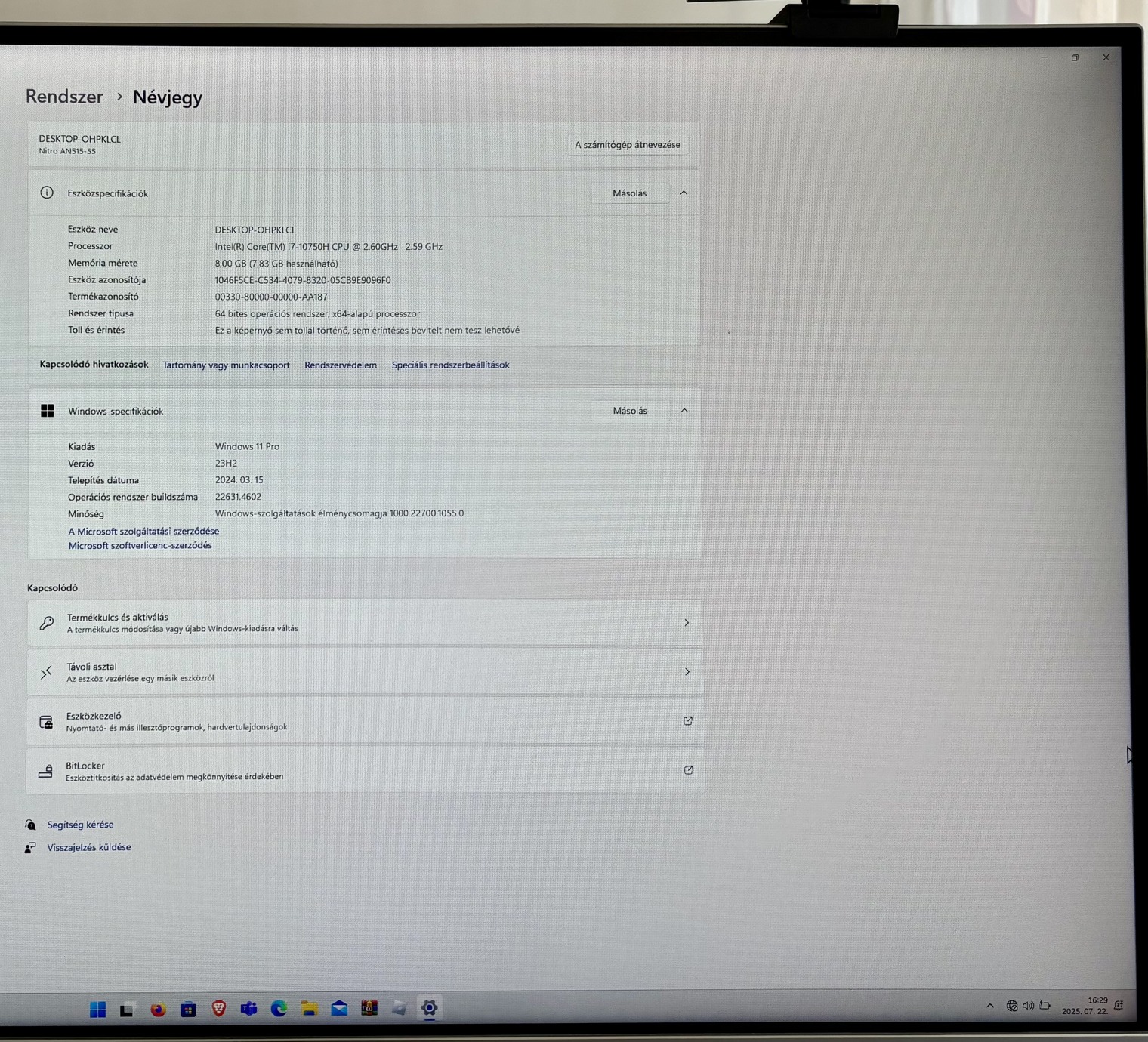Open Távoli asztal settings row

[x=365, y=671]
